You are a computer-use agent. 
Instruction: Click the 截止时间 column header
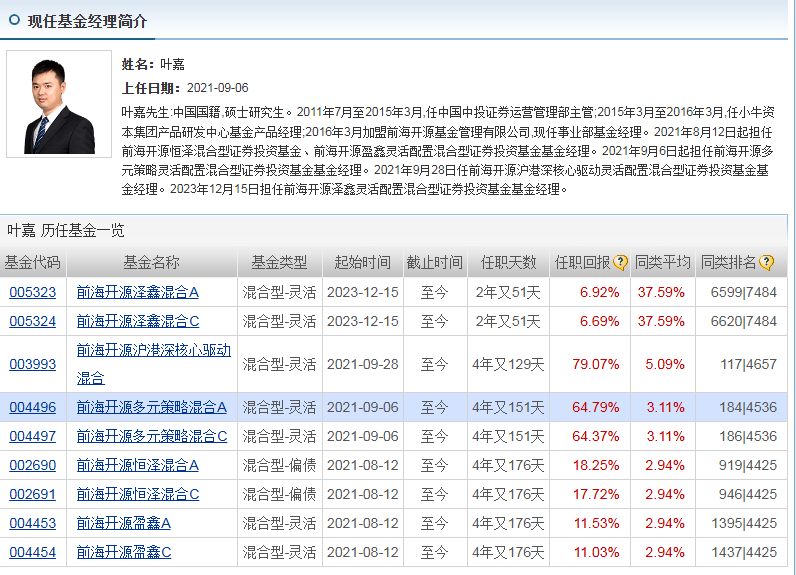point(435,262)
